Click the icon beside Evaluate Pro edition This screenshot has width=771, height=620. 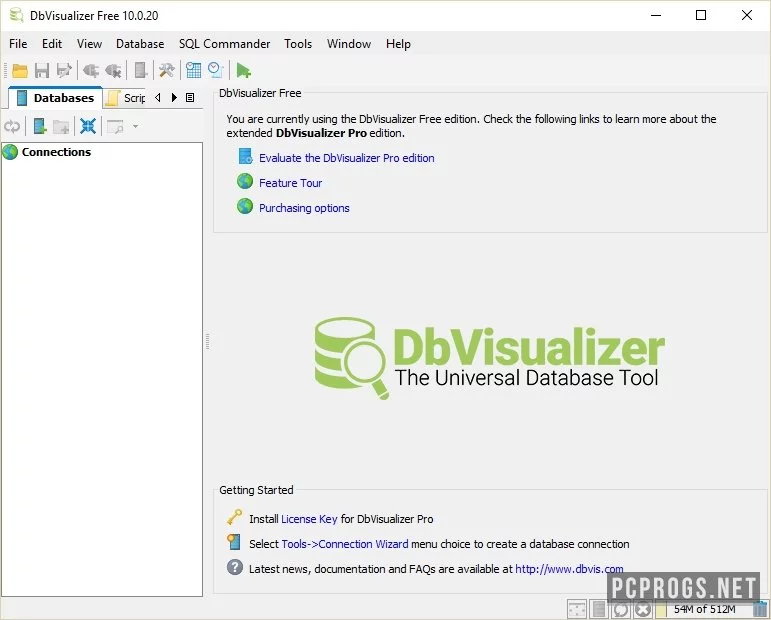coord(245,156)
